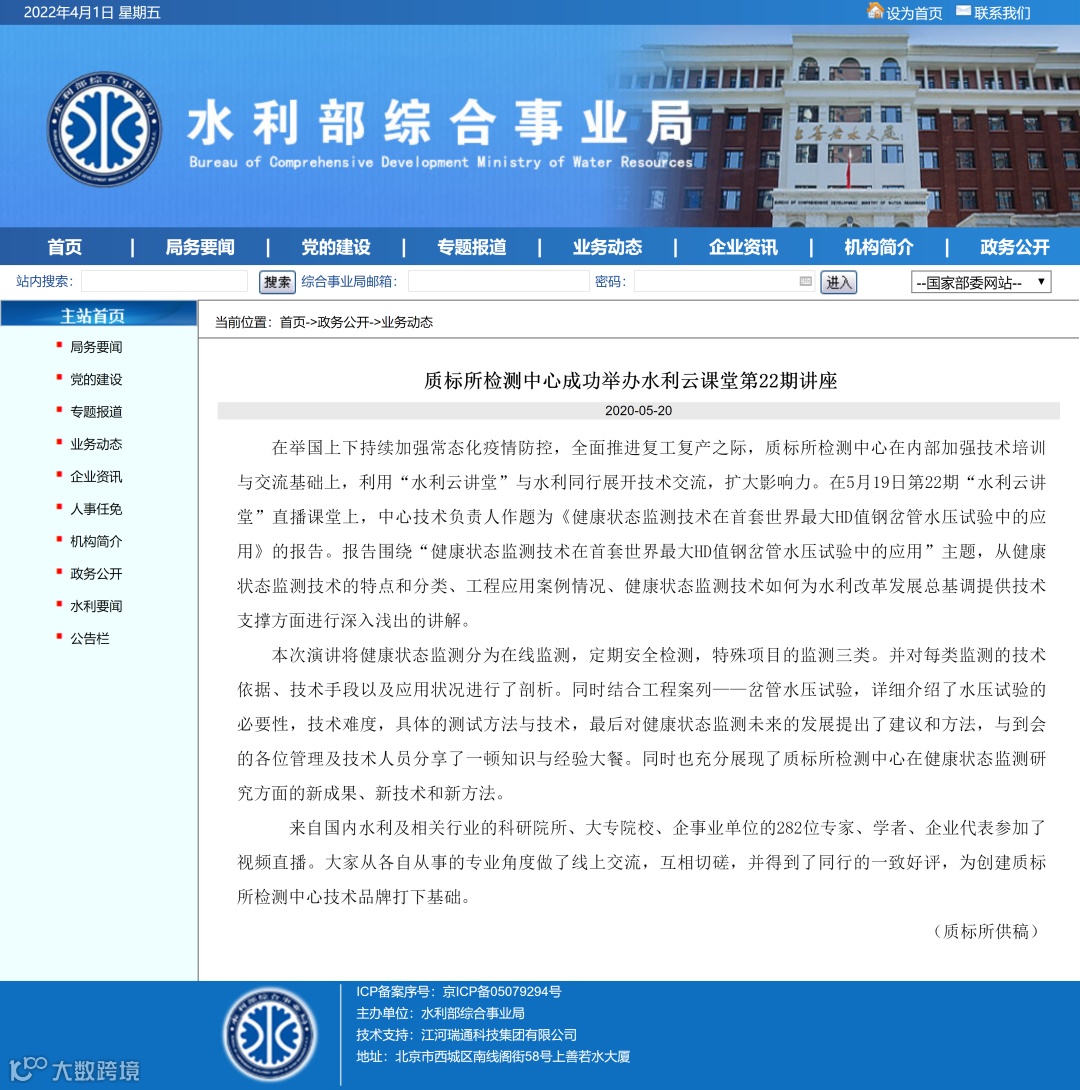
Task: Click the （质标所供稿） credit line
Action: pos(985,932)
